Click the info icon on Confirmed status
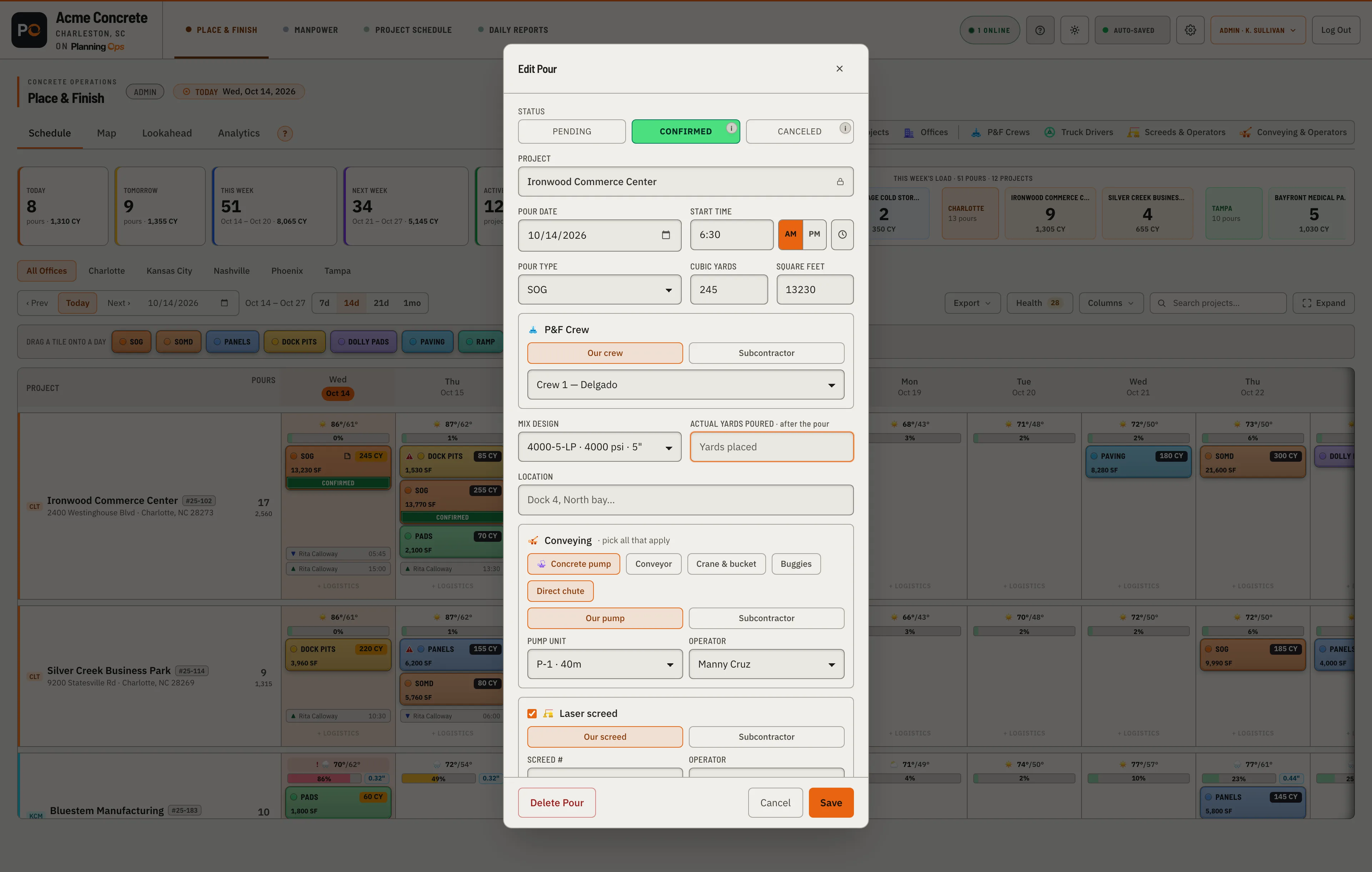This screenshot has width=1372, height=872. point(731,128)
